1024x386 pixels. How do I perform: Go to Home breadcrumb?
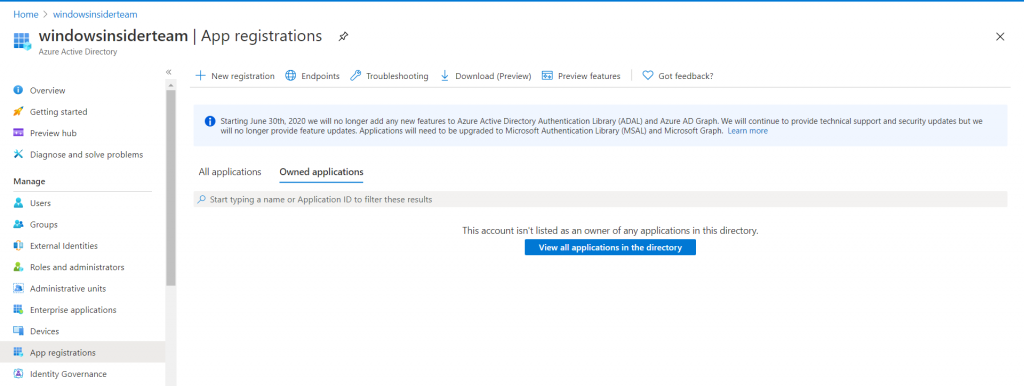[x=25, y=14]
